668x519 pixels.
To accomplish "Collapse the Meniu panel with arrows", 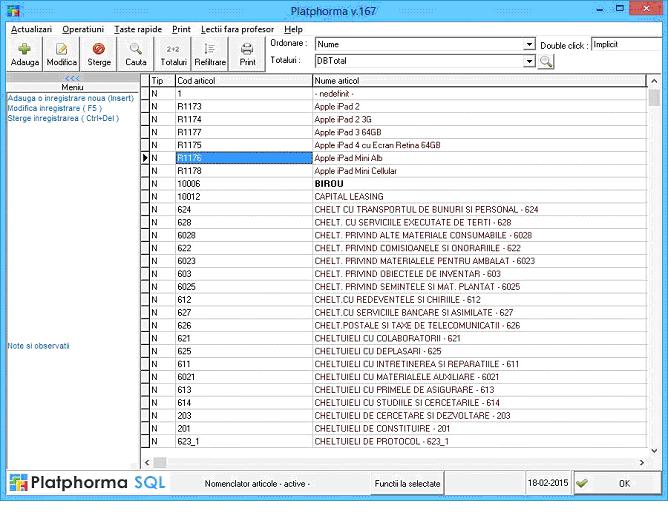I will click(72, 78).
